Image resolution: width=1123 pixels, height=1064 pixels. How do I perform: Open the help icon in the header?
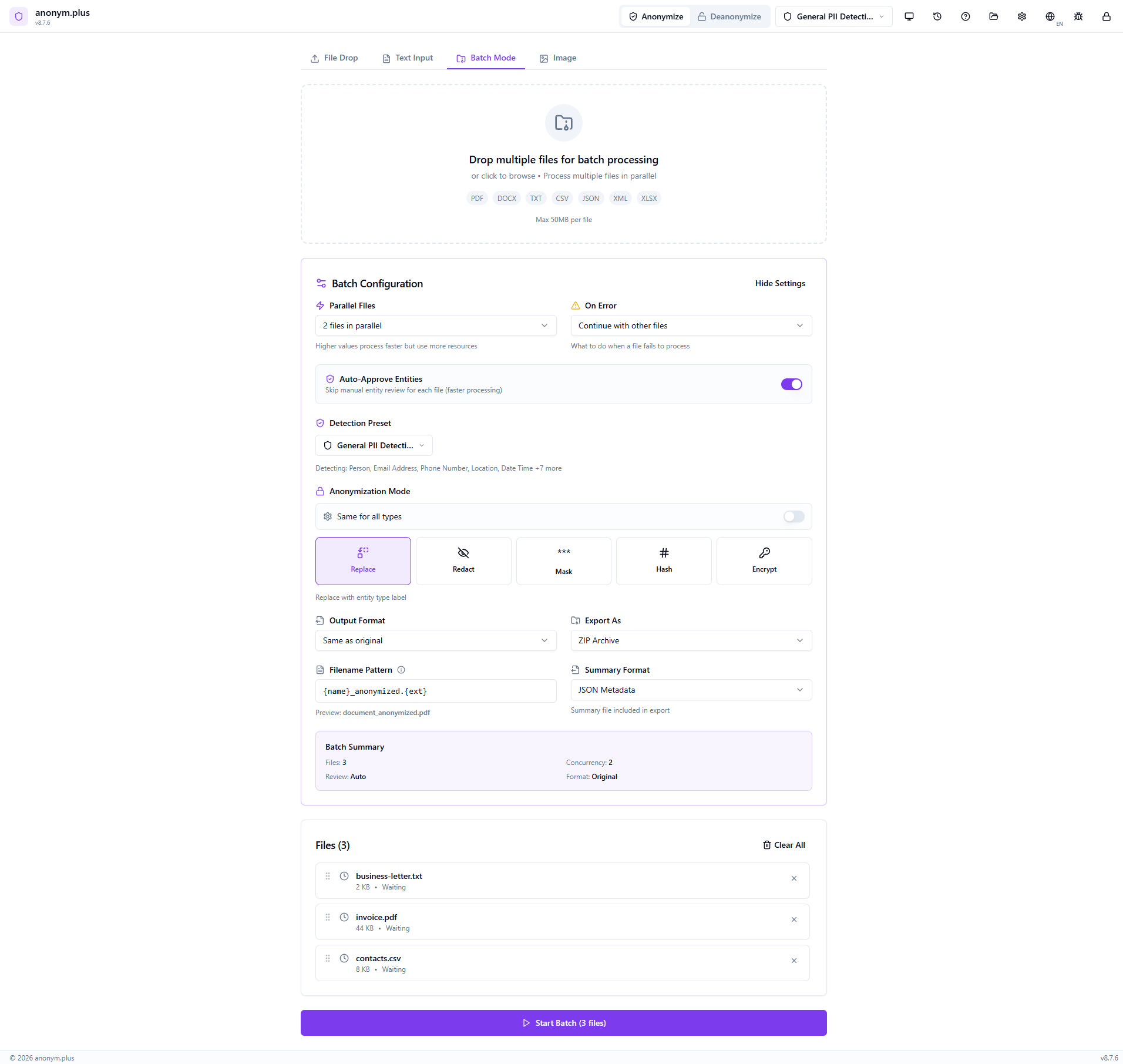(965, 16)
